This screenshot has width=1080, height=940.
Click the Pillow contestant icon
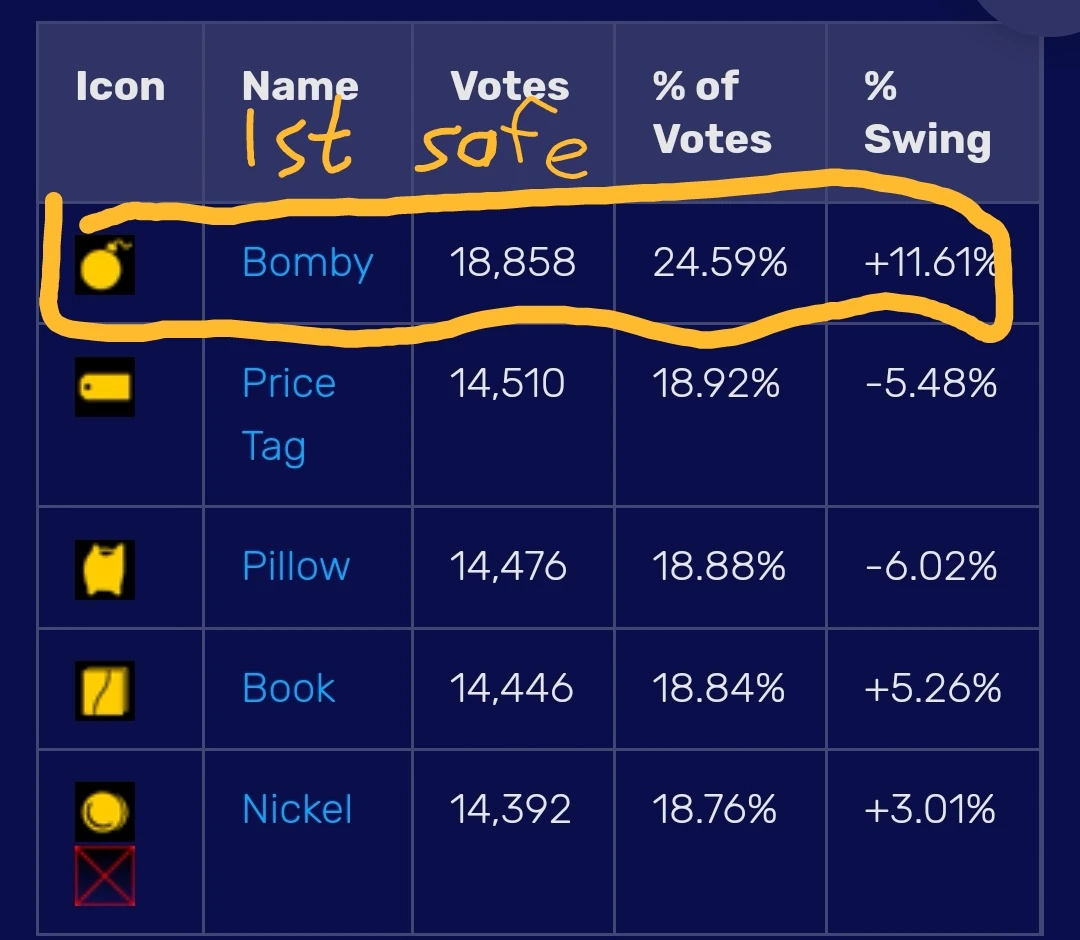105,569
